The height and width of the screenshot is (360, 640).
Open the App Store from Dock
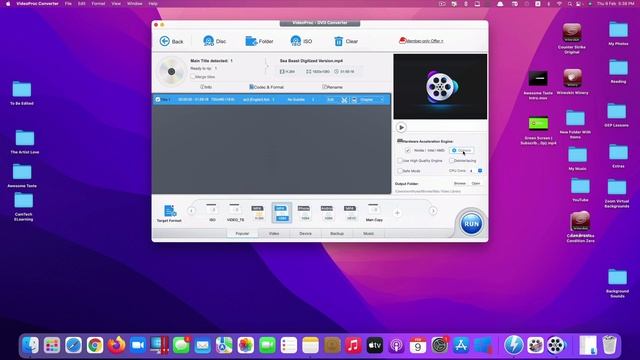(461, 346)
